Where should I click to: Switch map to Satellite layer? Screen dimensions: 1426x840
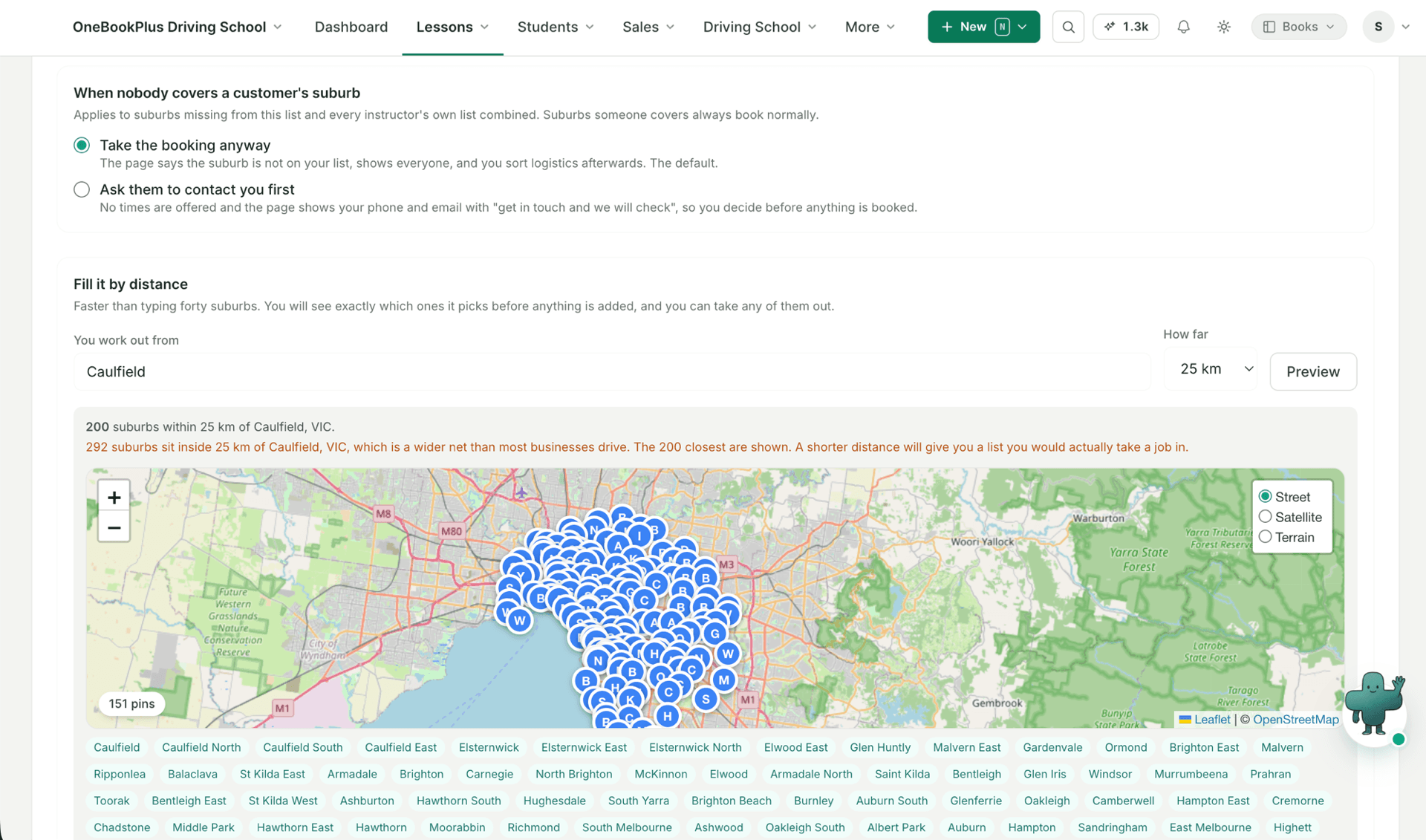[x=1265, y=517]
